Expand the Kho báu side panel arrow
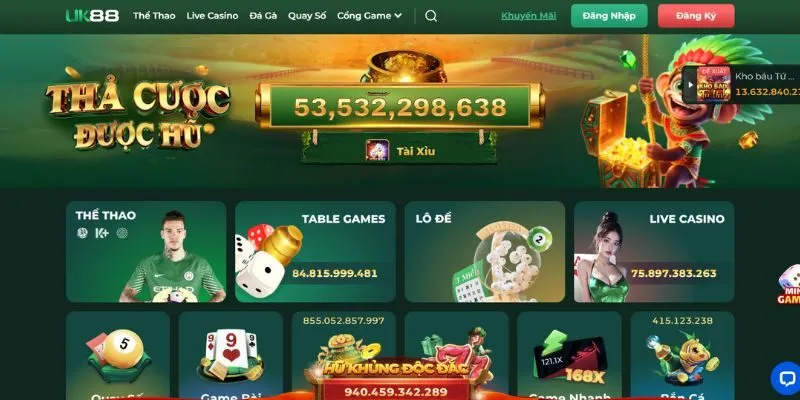Viewport: 800px width, 400px height. (690, 85)
